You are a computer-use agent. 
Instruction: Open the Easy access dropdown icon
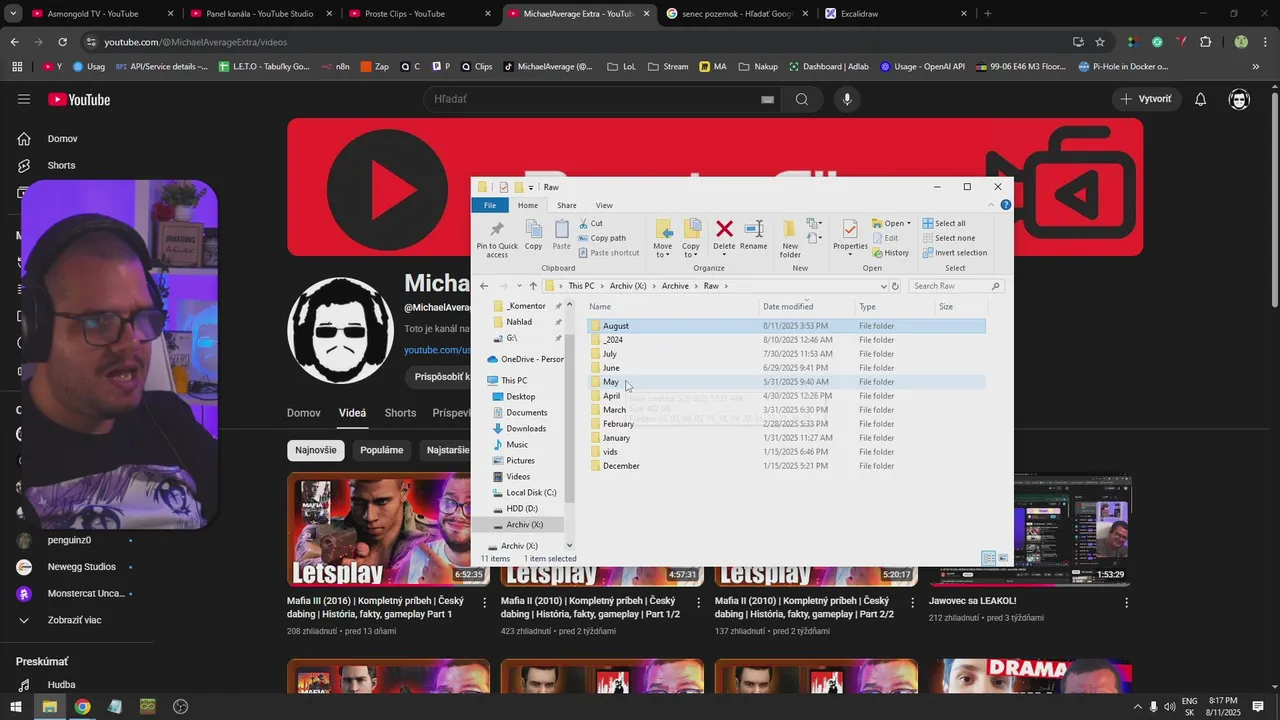(x=814, y=238)
